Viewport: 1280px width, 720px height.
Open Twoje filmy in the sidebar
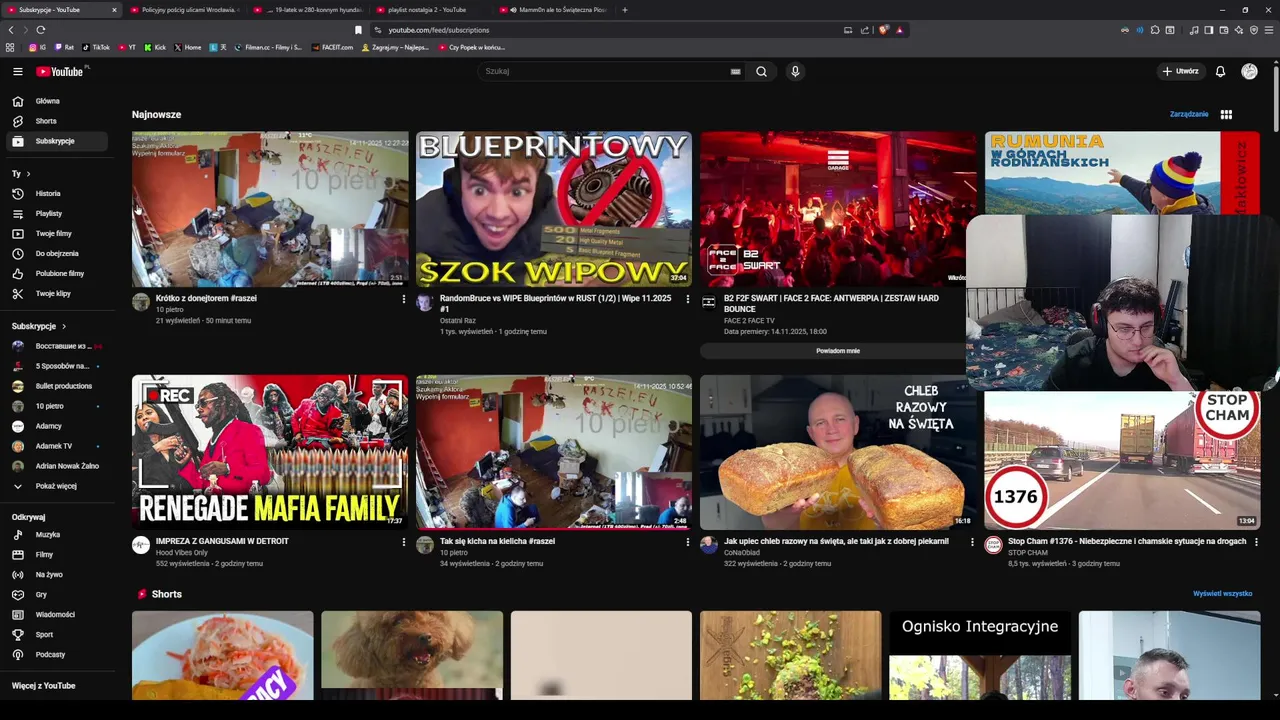point(55,233)
